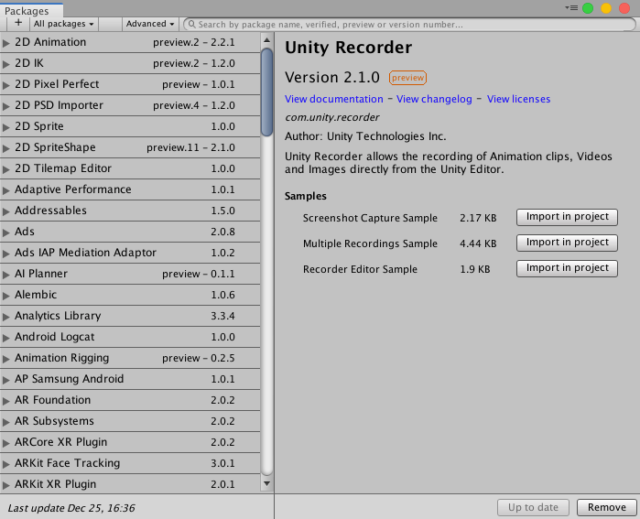Image resolution: width=640 pixels, height=519 pixels.
Task: Click the orange preview tag
Action: [408, 78]
